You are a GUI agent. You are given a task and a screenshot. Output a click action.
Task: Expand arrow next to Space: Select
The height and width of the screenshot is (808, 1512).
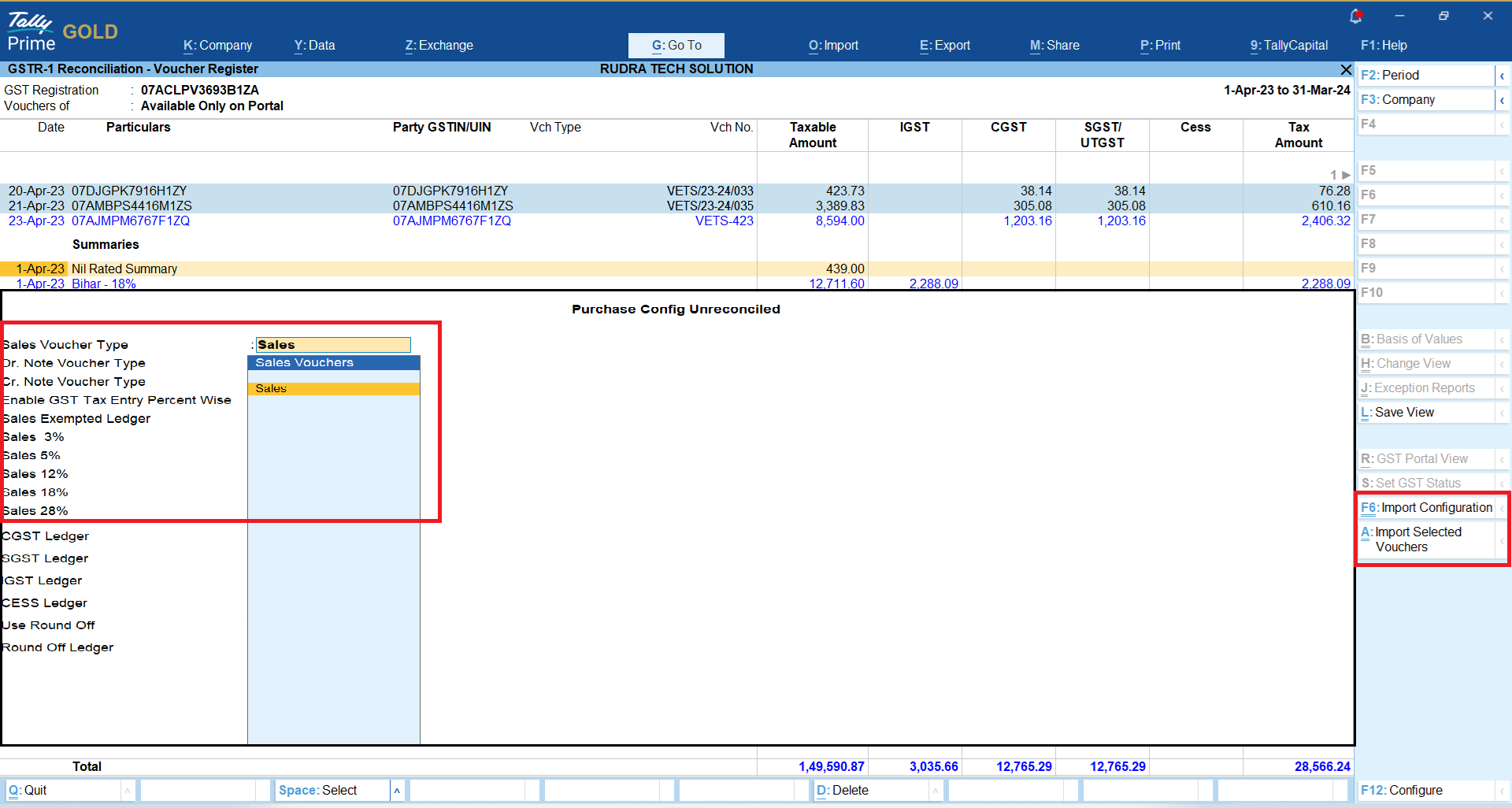397,791
